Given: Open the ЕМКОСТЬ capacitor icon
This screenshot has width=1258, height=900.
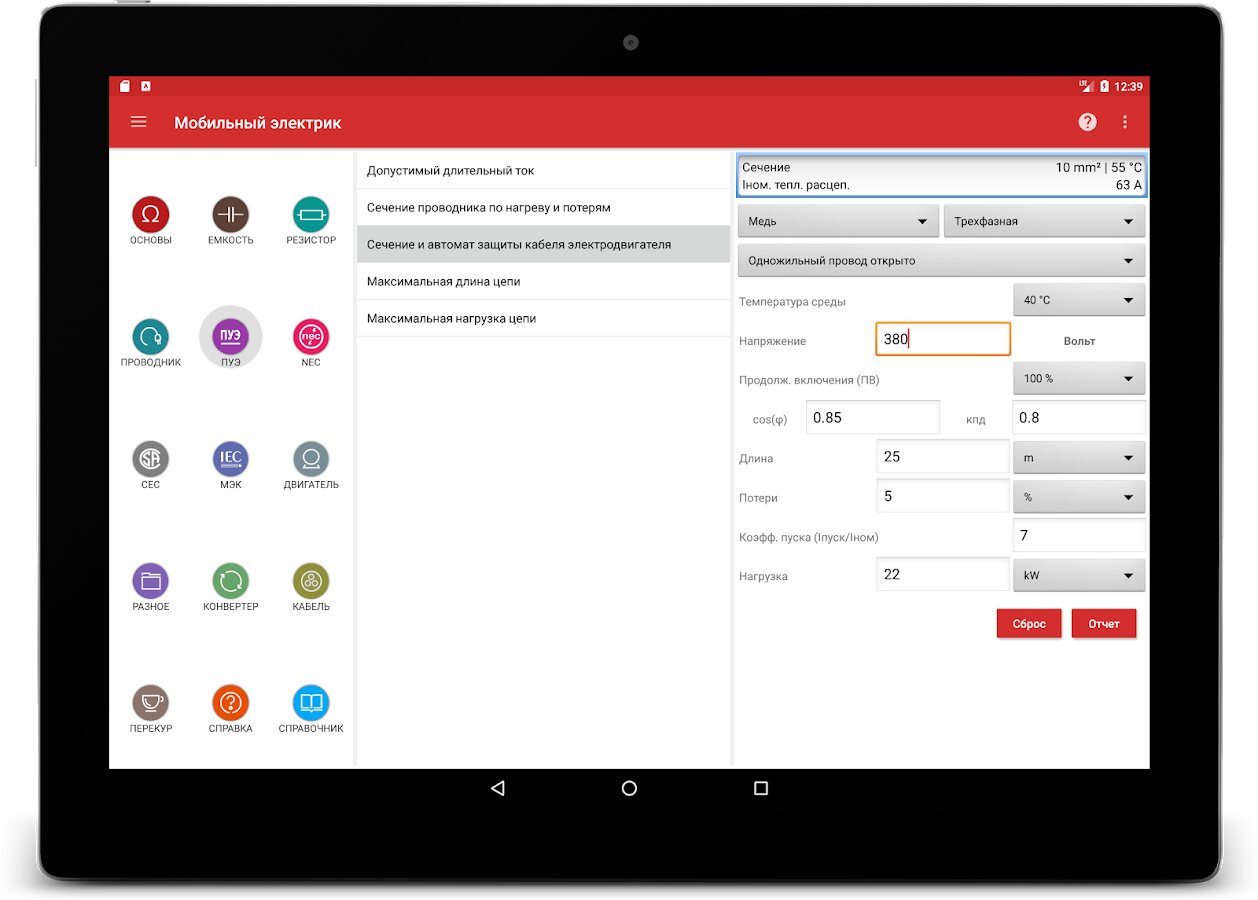Looking at the screenshot, I should click(x=231, y=215).
